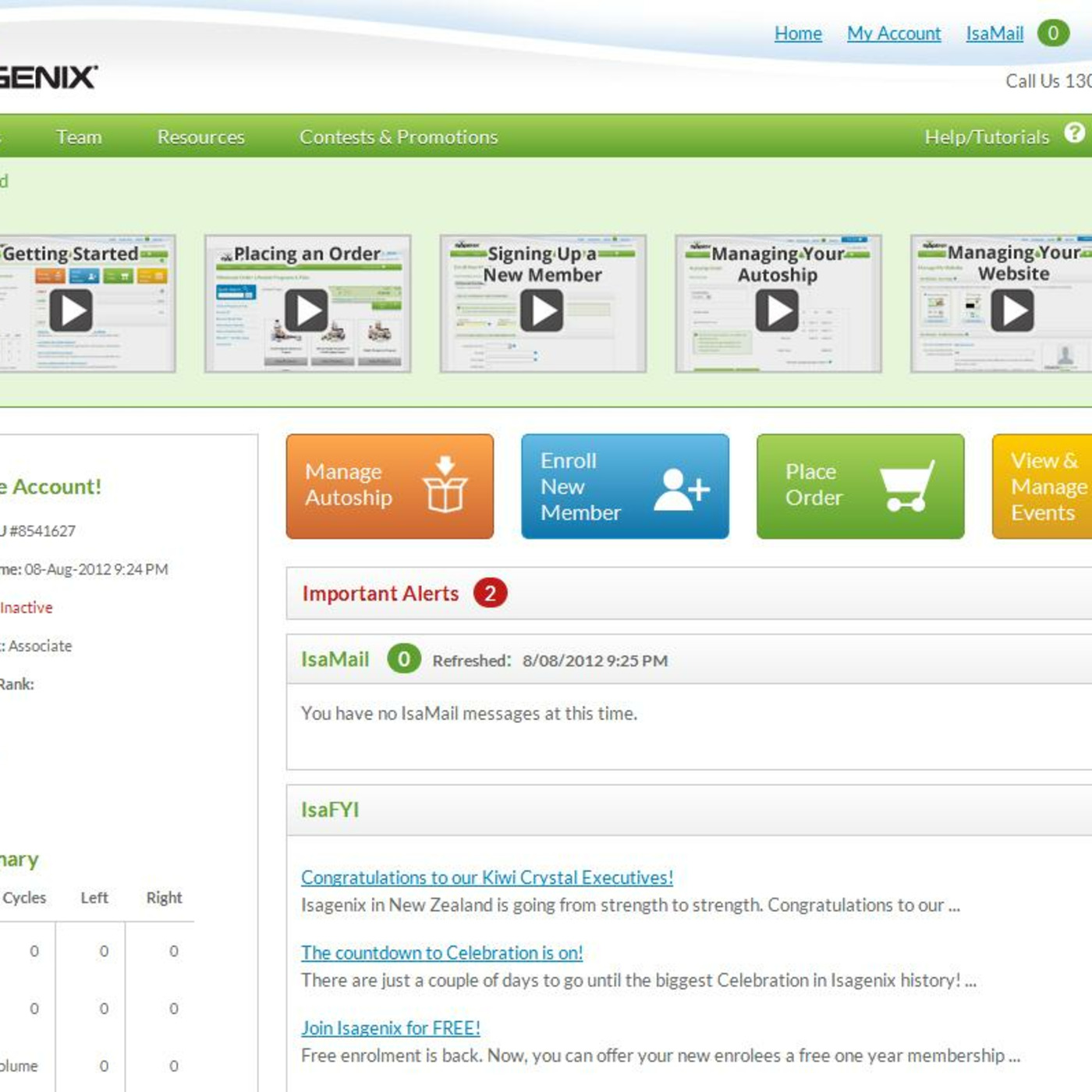Play the Getting Started tutorial video
The width and height of the screenshot is (1092, 1092).
[x=71, y=310]
